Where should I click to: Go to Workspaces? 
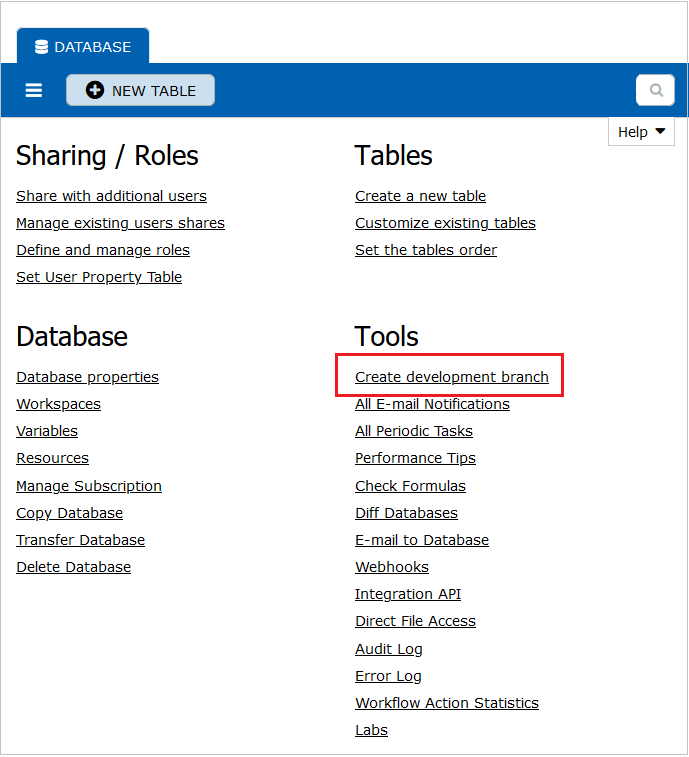pyautogui.click(x=58, y=404)
